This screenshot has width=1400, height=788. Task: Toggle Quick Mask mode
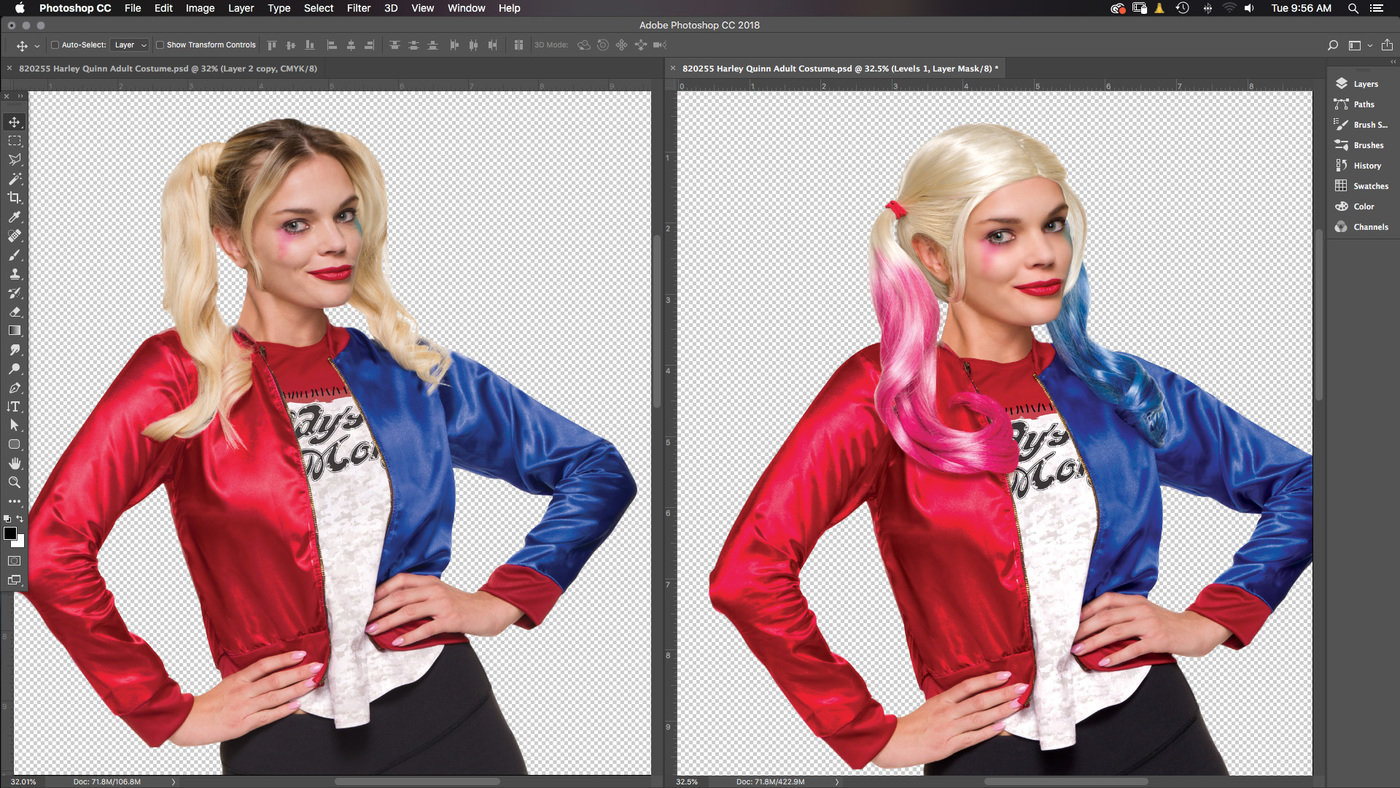click(x=14, y=561)
